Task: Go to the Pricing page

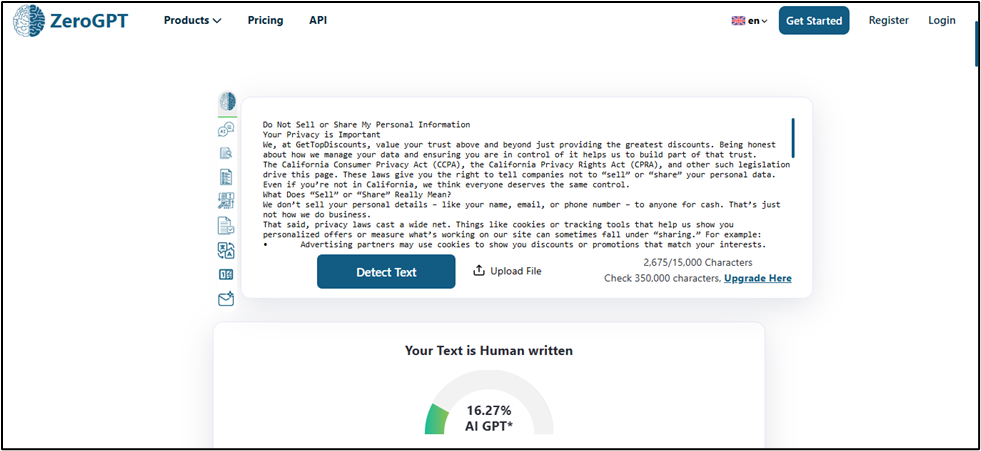Action: pyautogui.click(x=265, y=20)
